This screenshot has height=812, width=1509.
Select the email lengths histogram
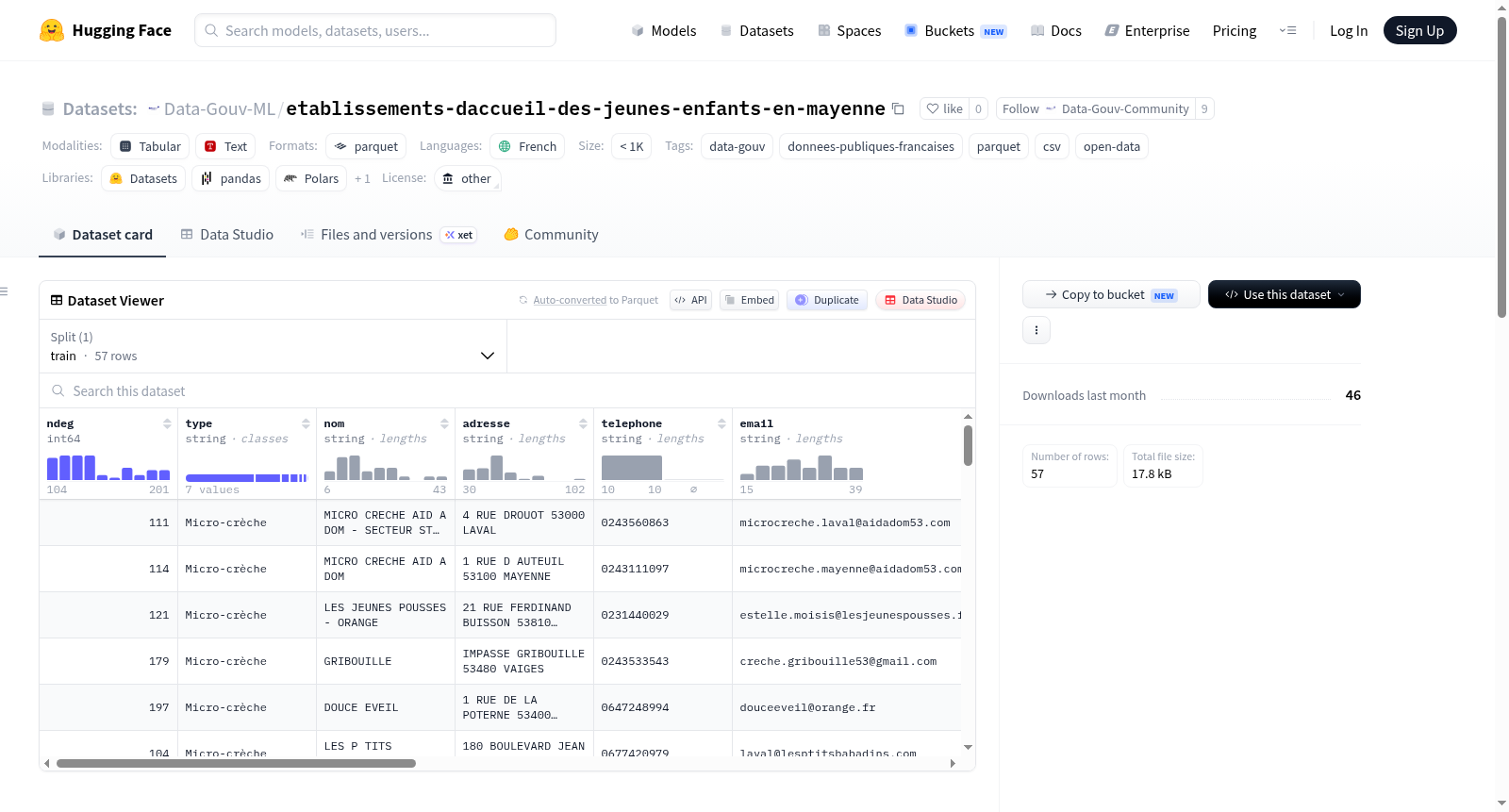click(802, 468)
